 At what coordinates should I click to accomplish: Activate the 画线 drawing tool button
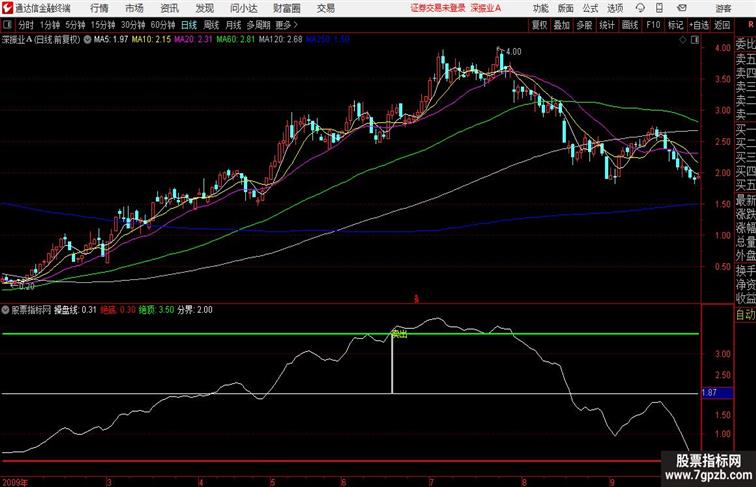coord(630,25)
